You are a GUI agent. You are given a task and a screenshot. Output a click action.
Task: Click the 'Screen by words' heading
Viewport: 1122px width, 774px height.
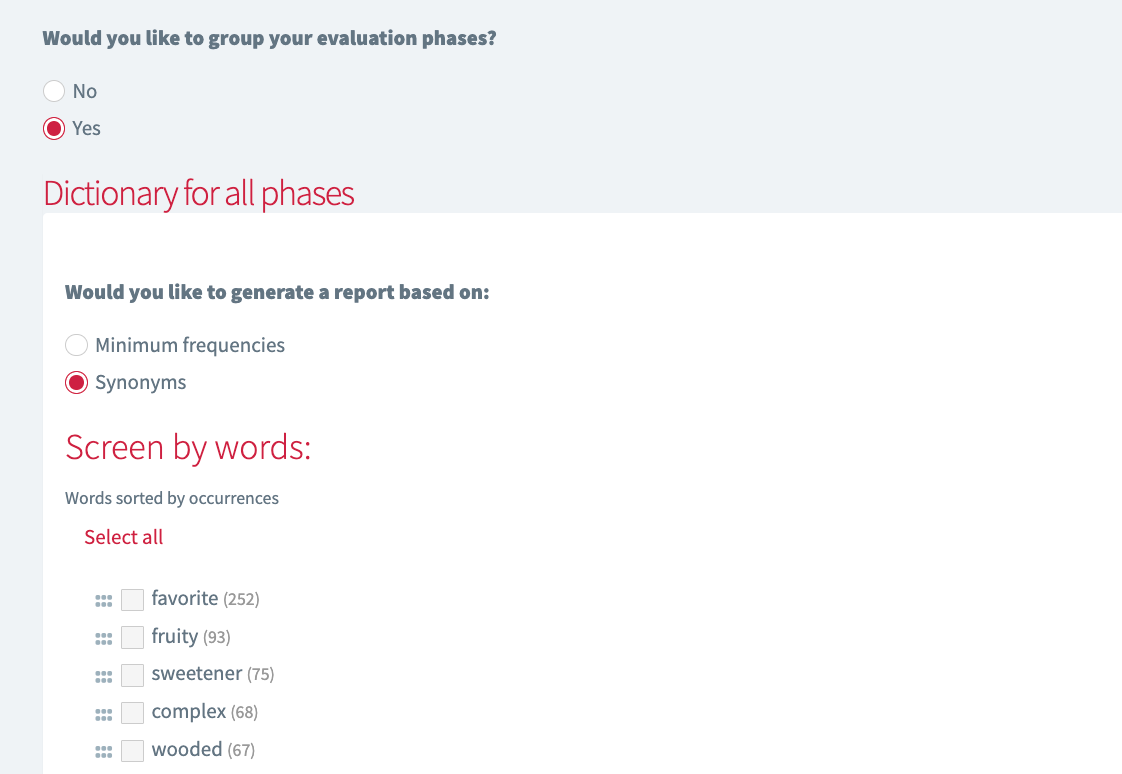point(187,448)
